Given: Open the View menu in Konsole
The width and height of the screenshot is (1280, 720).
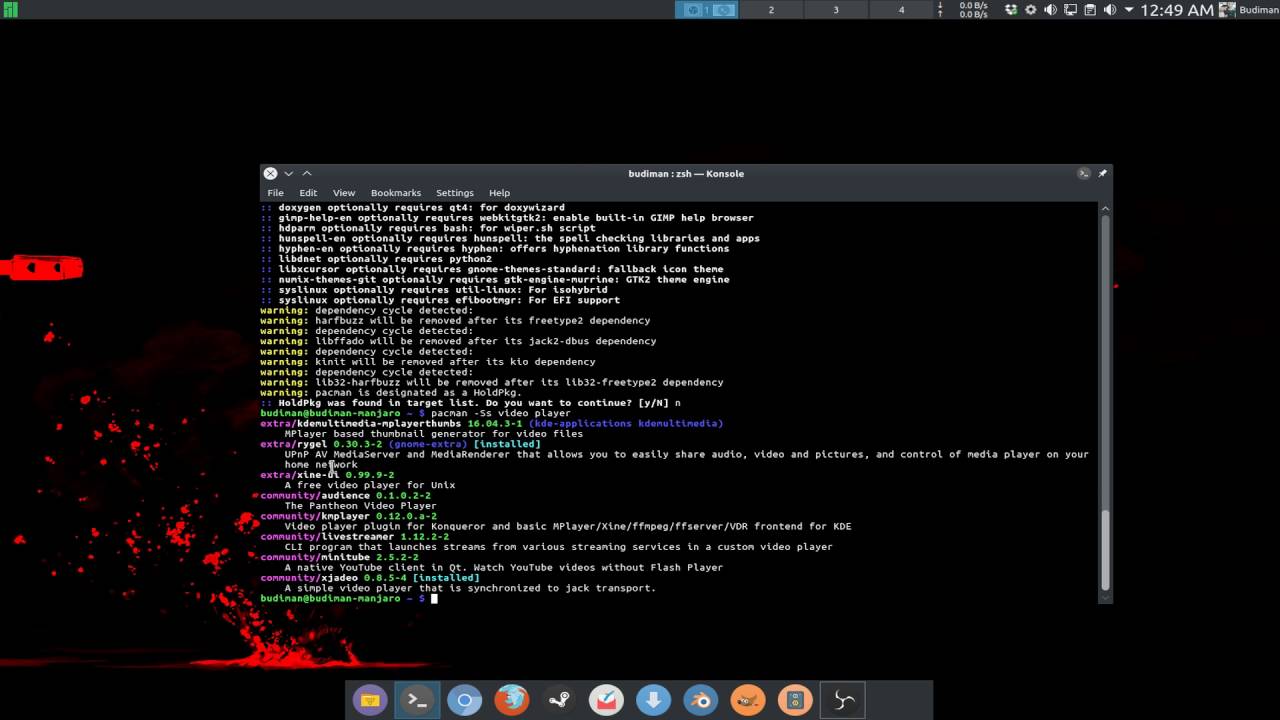Looking at the screenshot, I should [x=344, y=193].
